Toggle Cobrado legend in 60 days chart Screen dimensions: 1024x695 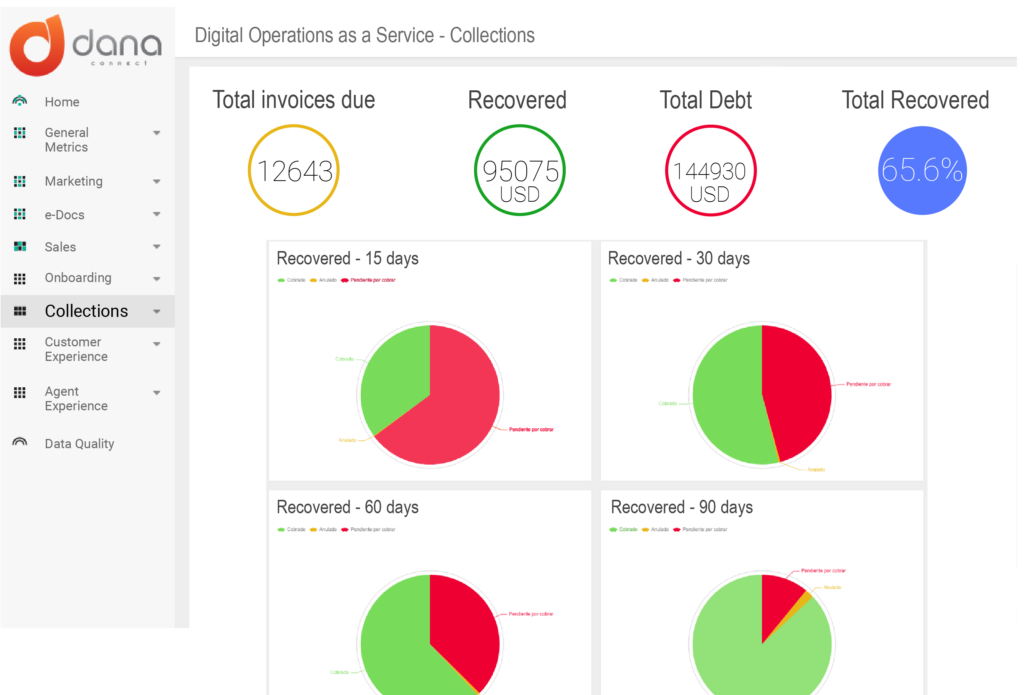coord(291,530)
